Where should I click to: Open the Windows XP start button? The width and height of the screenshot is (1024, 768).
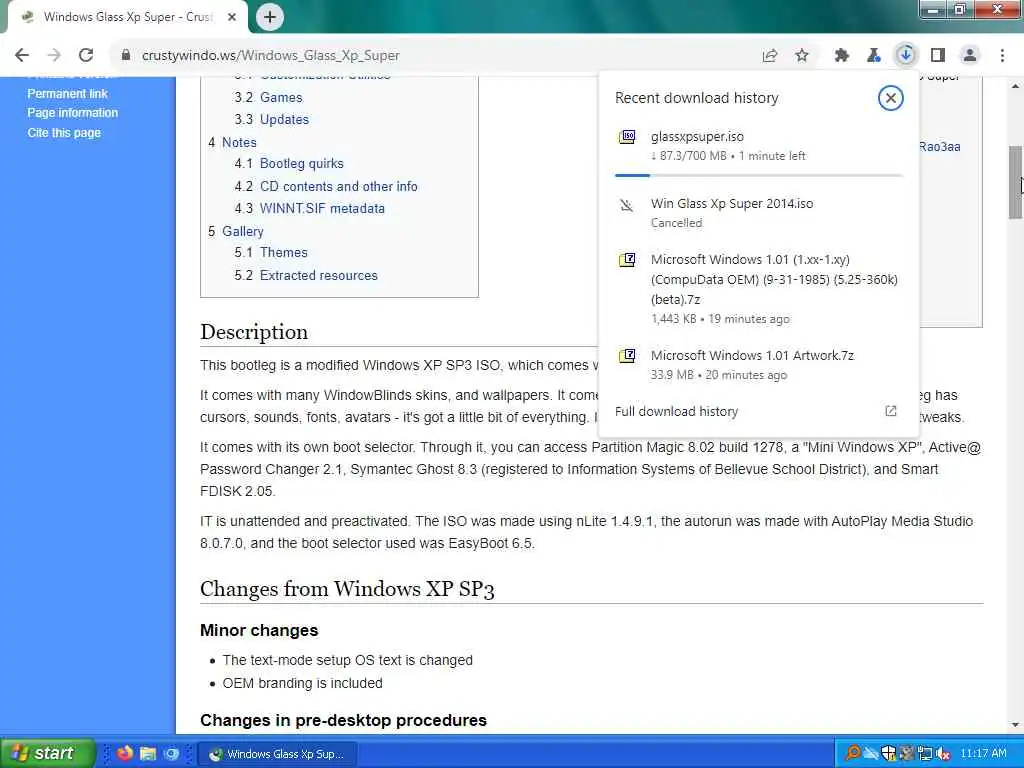pyautogui.click(x=47, y=753)
